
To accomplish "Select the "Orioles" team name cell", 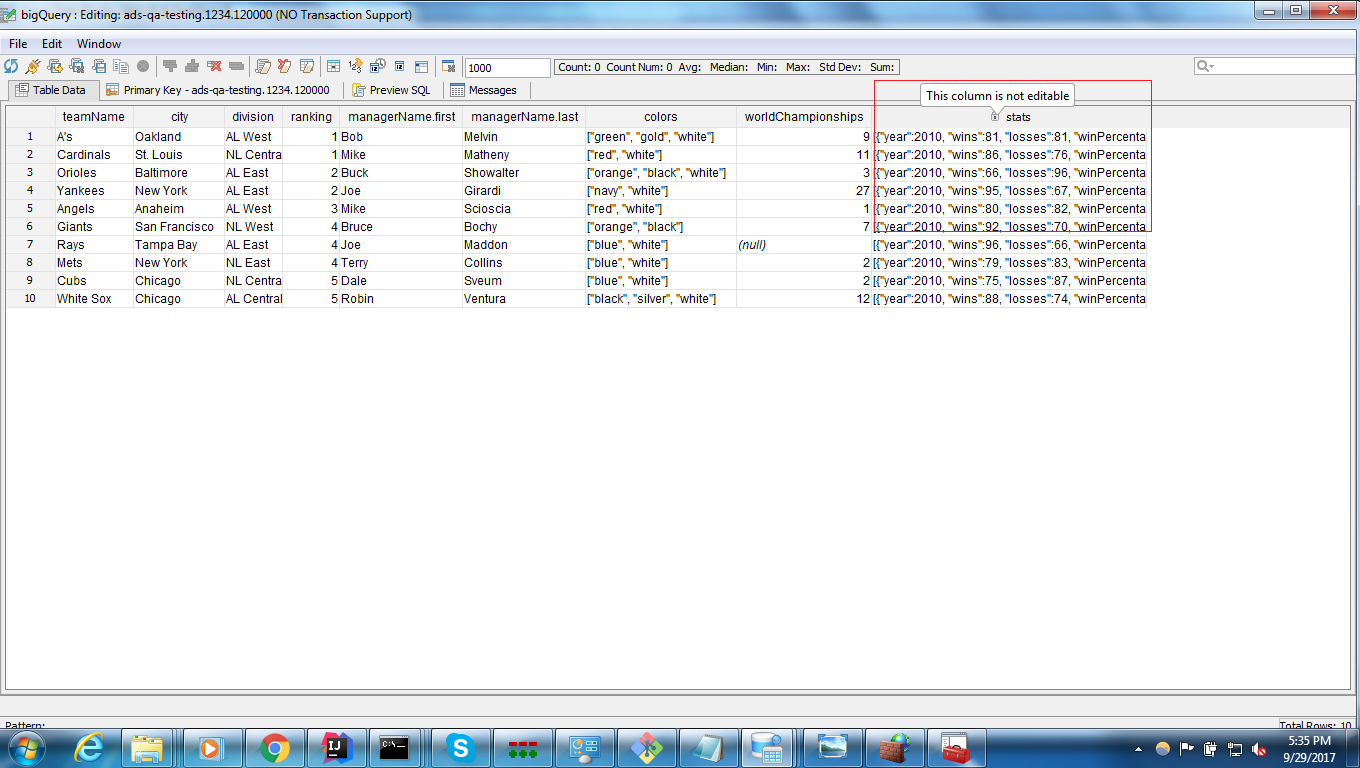I will tap(93, 172).
